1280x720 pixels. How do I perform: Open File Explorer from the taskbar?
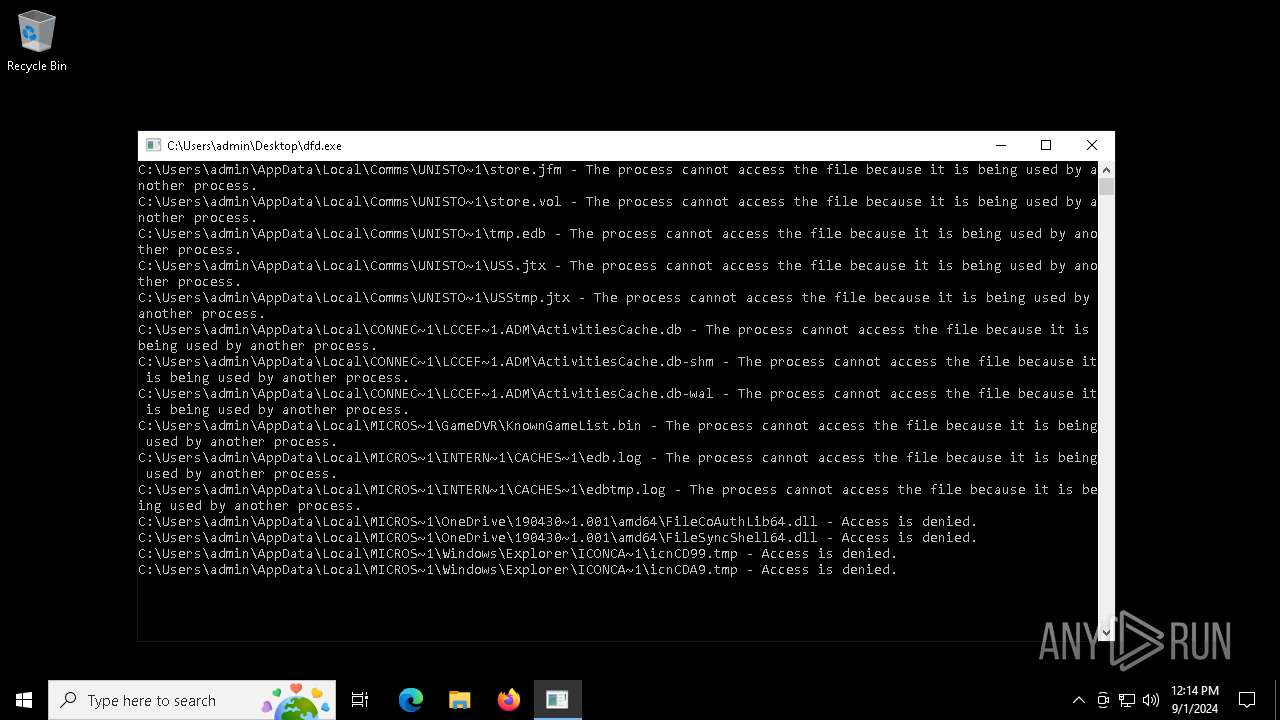(x=459, y=700)
